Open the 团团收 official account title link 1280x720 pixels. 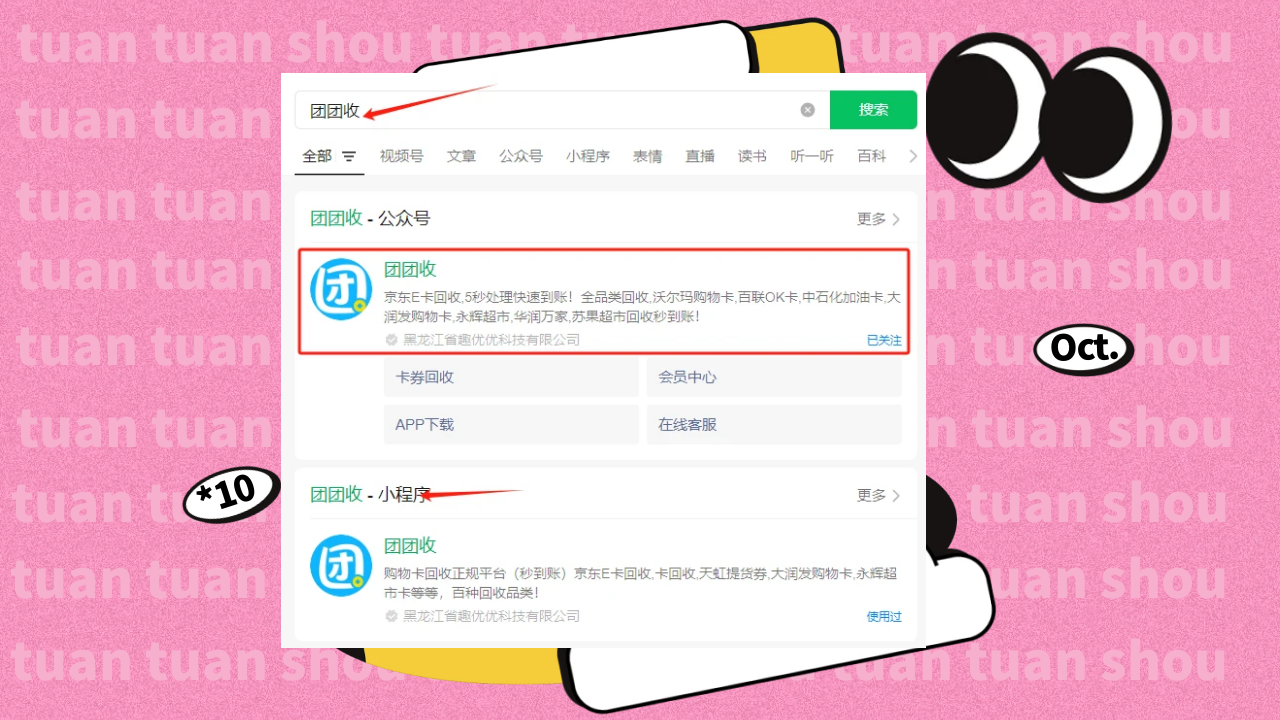[x=411, y=269]
